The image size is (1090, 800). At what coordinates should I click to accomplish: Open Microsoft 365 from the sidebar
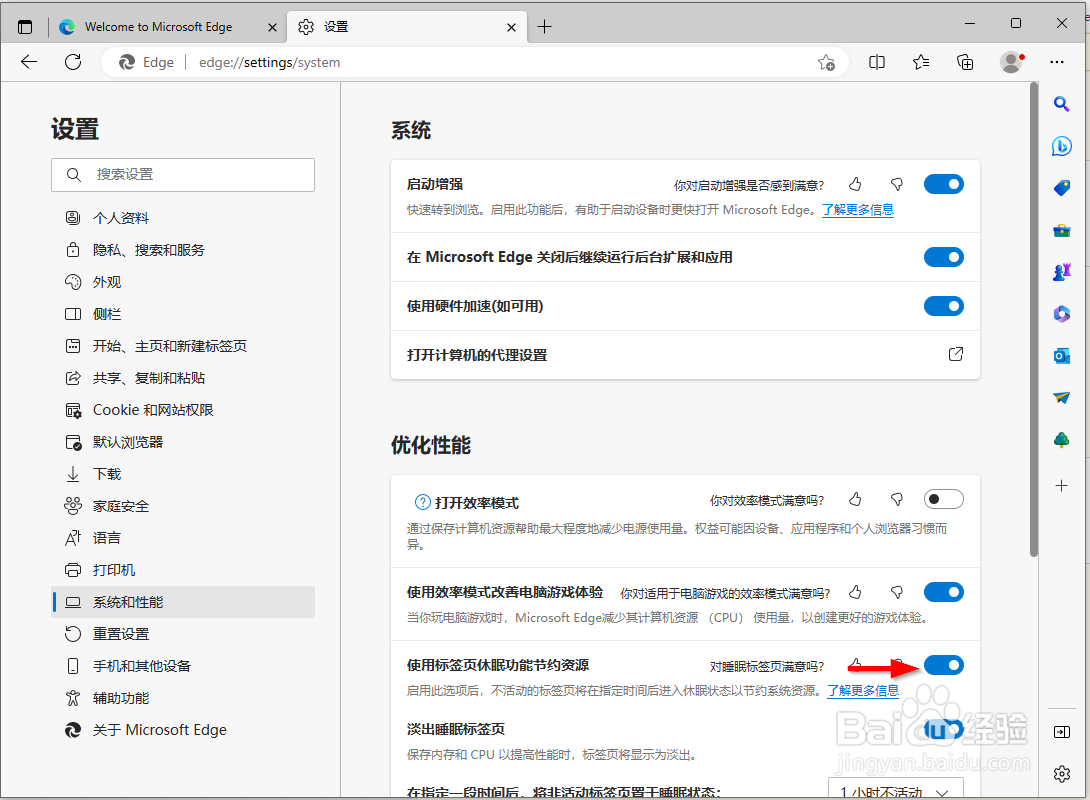click(x=1062, y=313)
